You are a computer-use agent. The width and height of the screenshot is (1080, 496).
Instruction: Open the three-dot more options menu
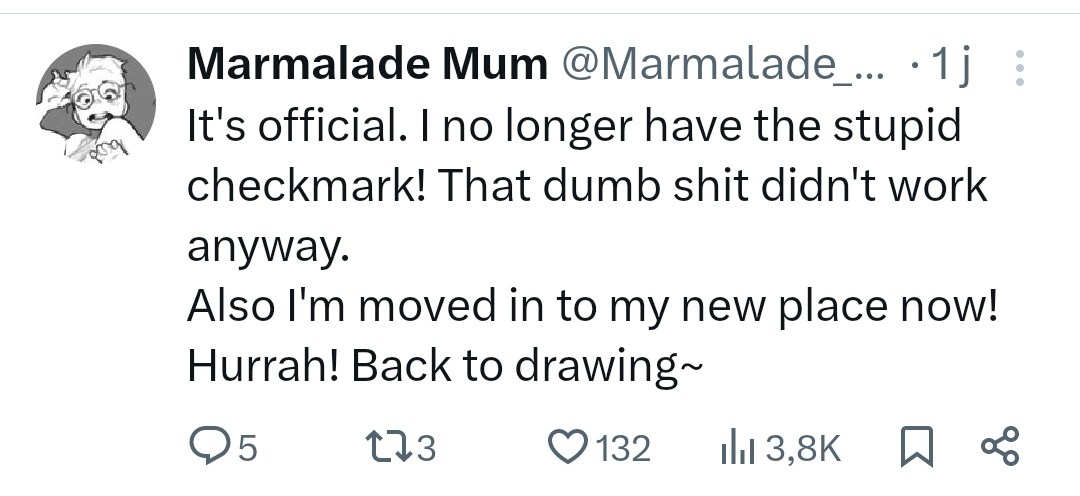(1020, 68)
